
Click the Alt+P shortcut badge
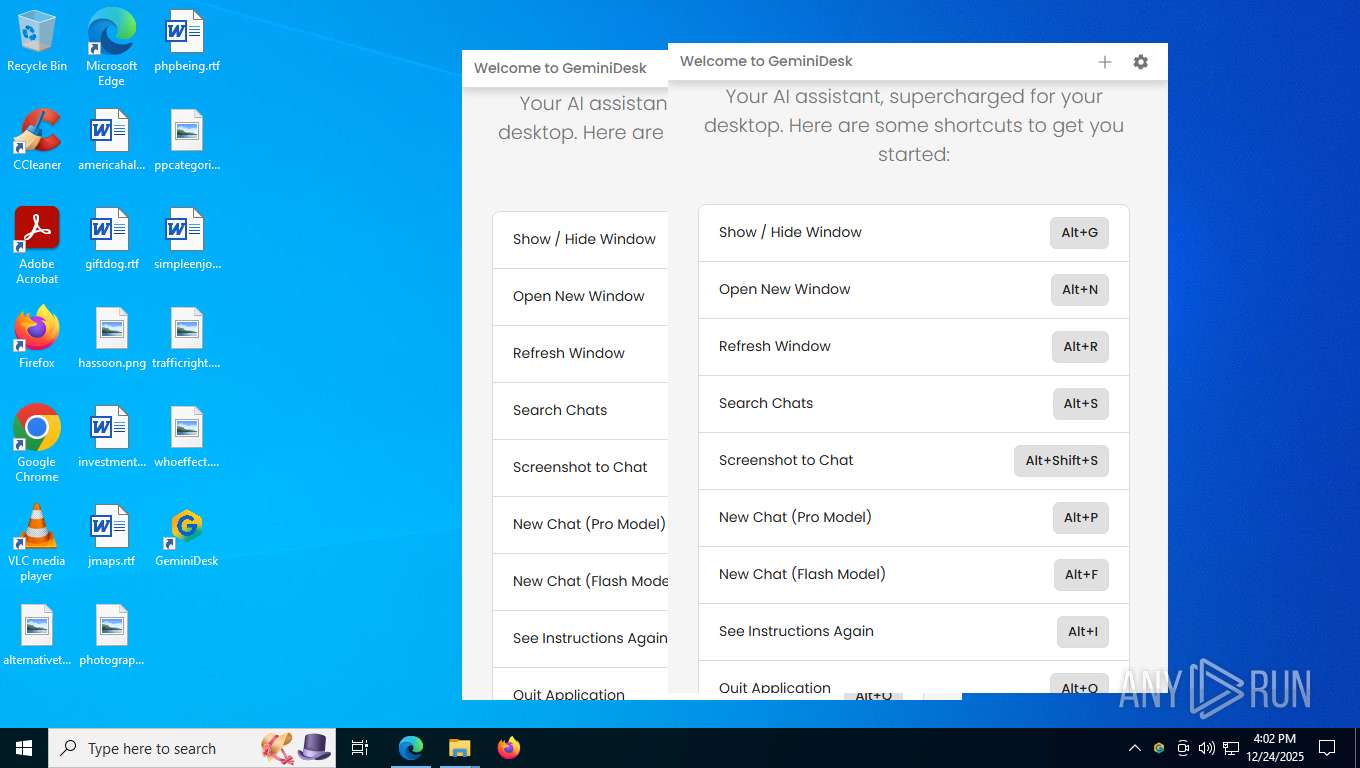point(1080,518)
